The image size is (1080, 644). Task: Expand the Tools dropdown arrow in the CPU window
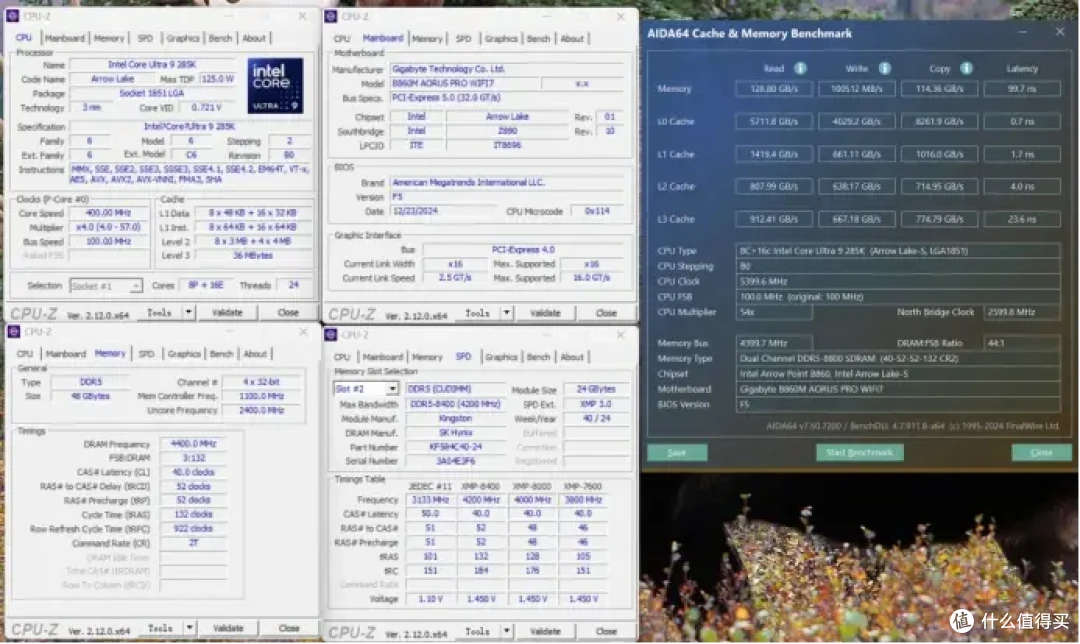[188, 312]
